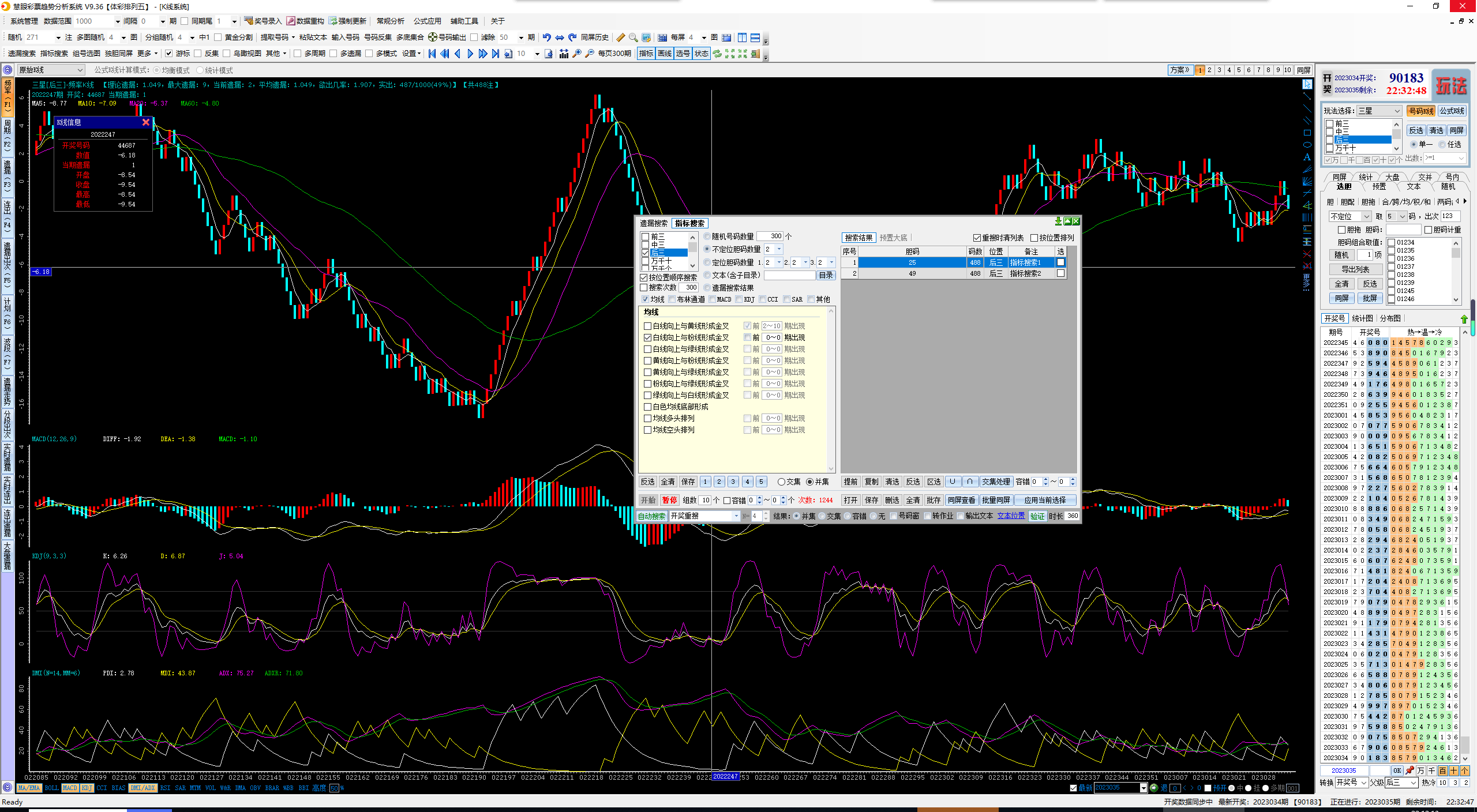This screenshot has width=1477, height=812.
Task: Click the 强制更新 toolbar icon
Action: (x=333, y=21)
